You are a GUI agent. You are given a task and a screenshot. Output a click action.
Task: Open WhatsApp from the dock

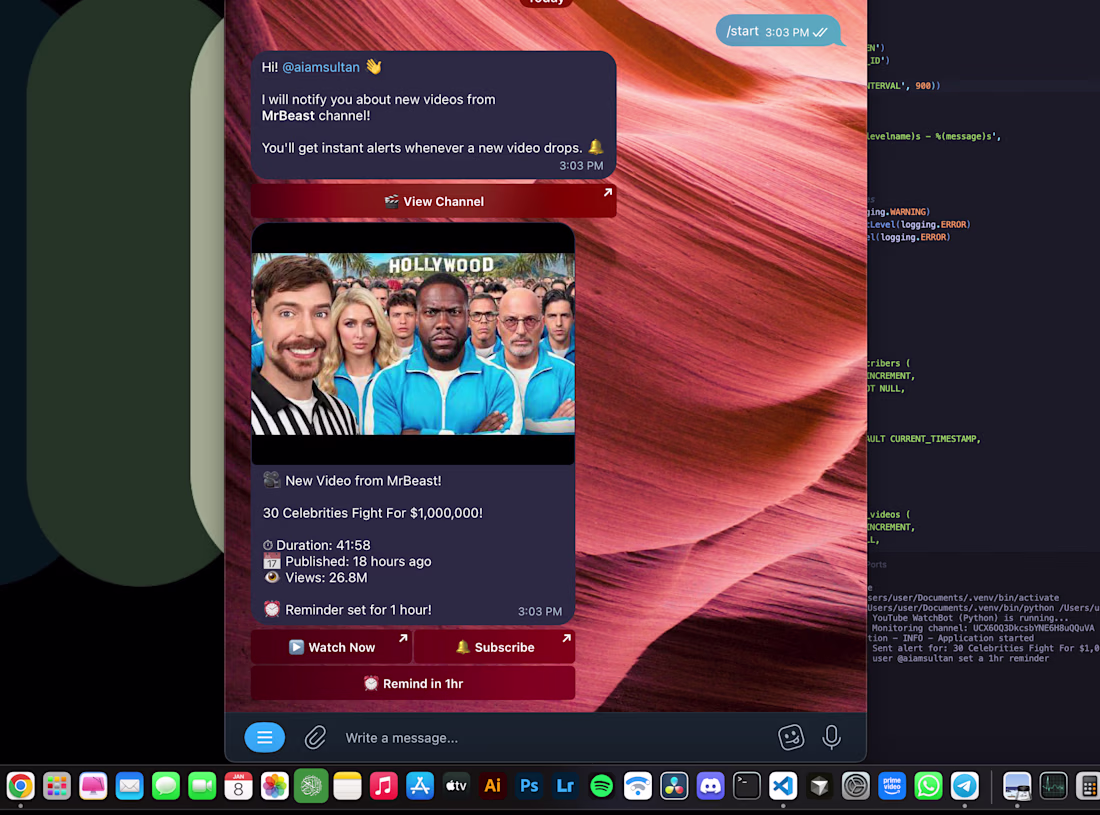tap(928, 786)
